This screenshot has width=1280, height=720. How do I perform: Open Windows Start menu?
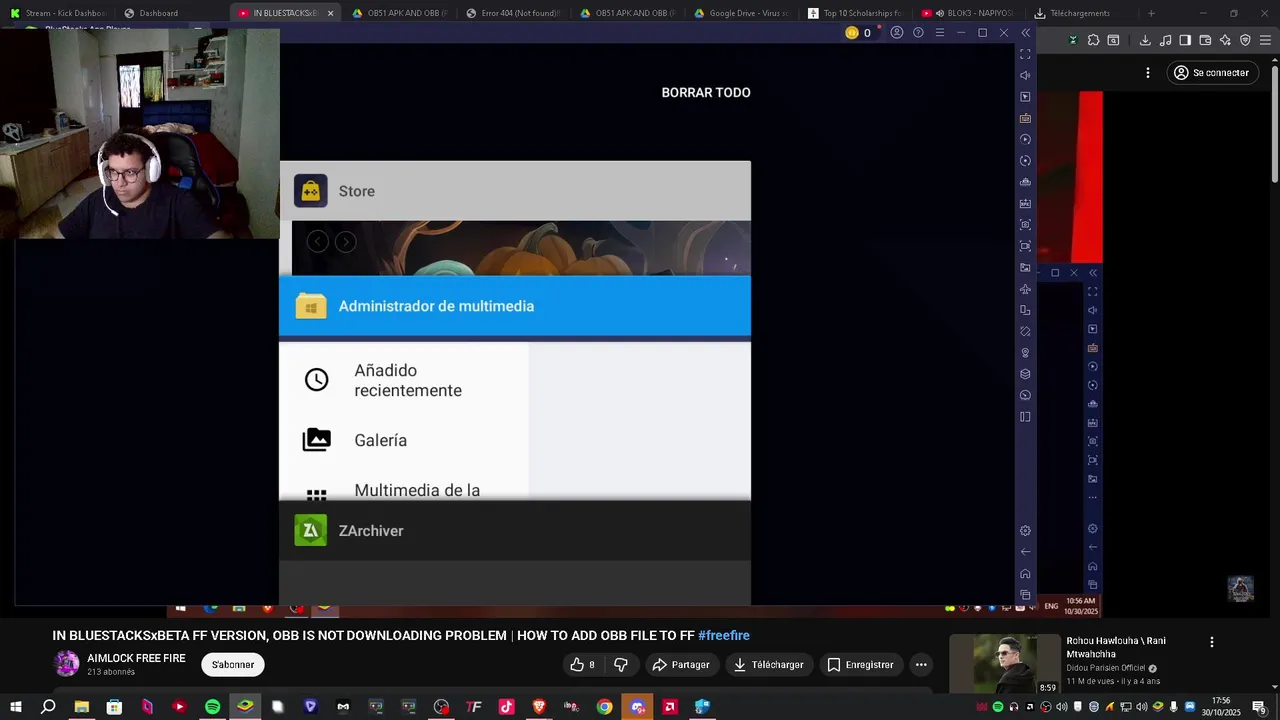point(16,707)
